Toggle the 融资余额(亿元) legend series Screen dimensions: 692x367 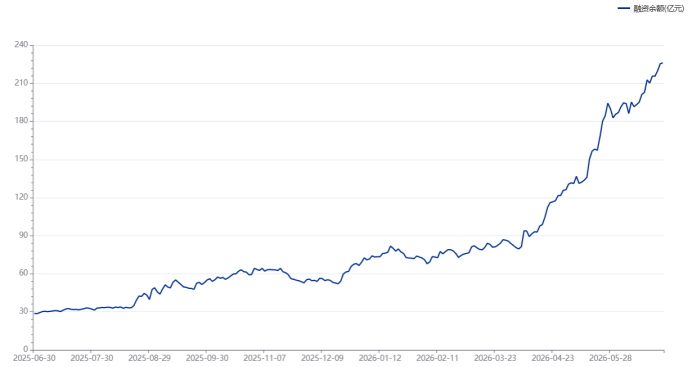(x=651, y=8)
